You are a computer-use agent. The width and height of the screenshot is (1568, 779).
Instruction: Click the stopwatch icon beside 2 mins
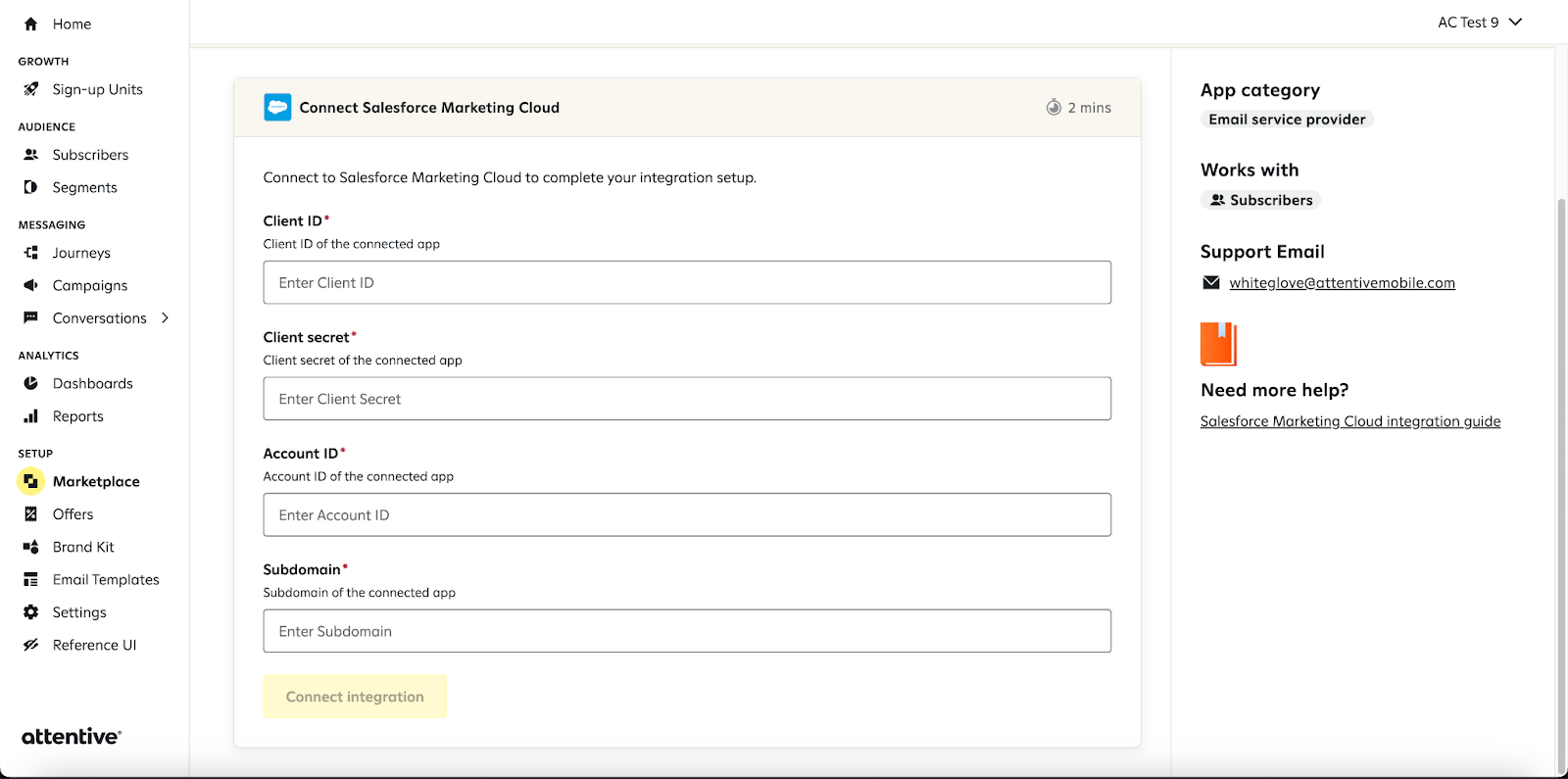1053,108
